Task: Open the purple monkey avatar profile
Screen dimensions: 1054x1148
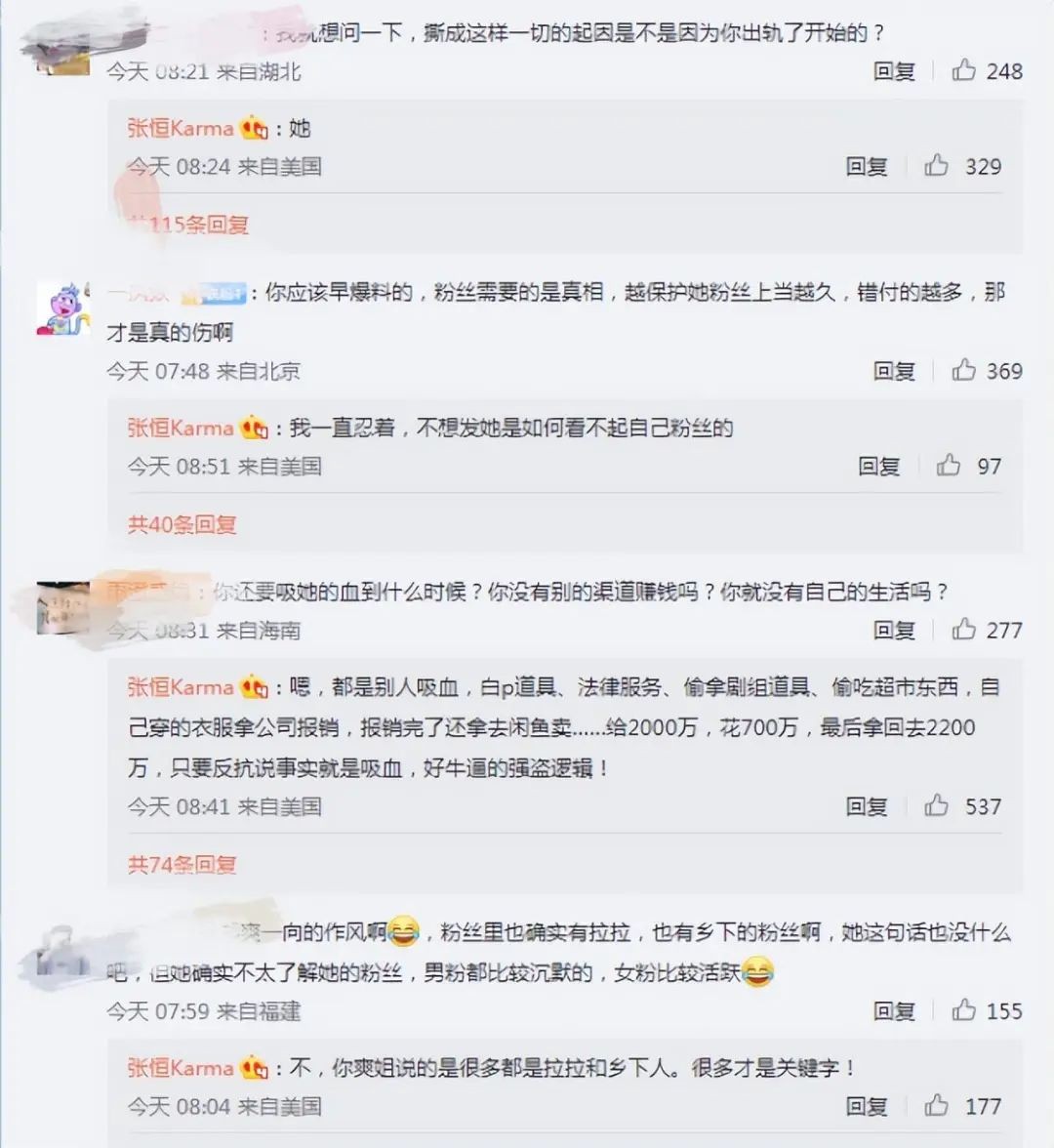Action: coord(62,308)
